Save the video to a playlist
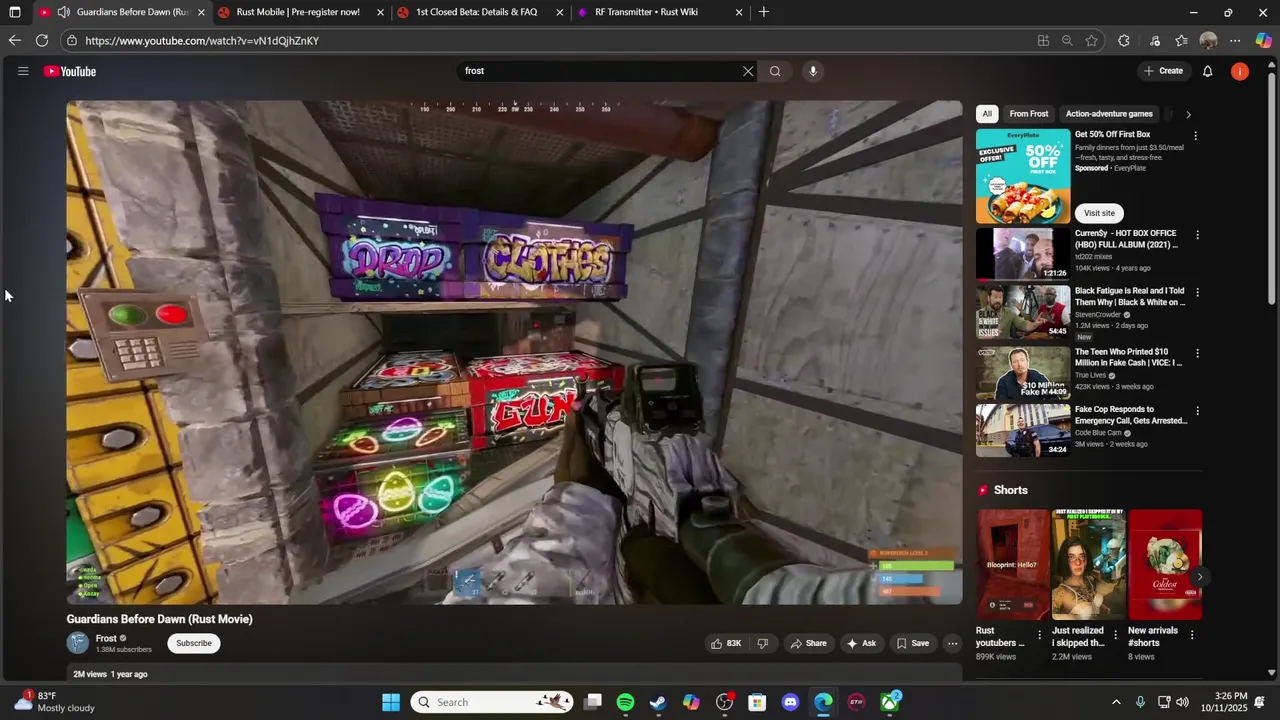Viewport: 1280px width, 720px height. [912, 643]
